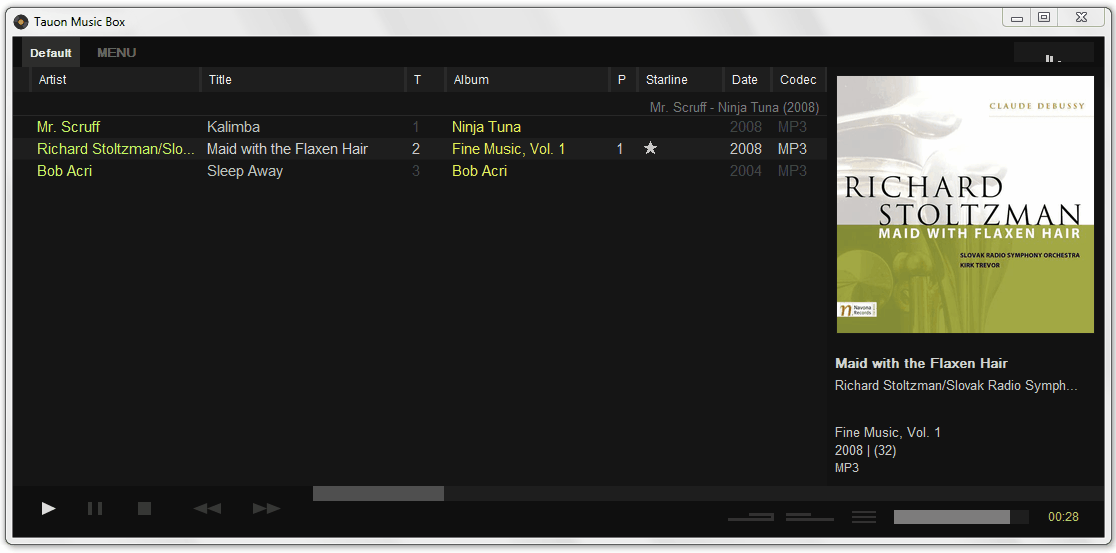Toggle the shuffle/random mode icon
This screenshot has width=1116, height=553.
point(809,517)
